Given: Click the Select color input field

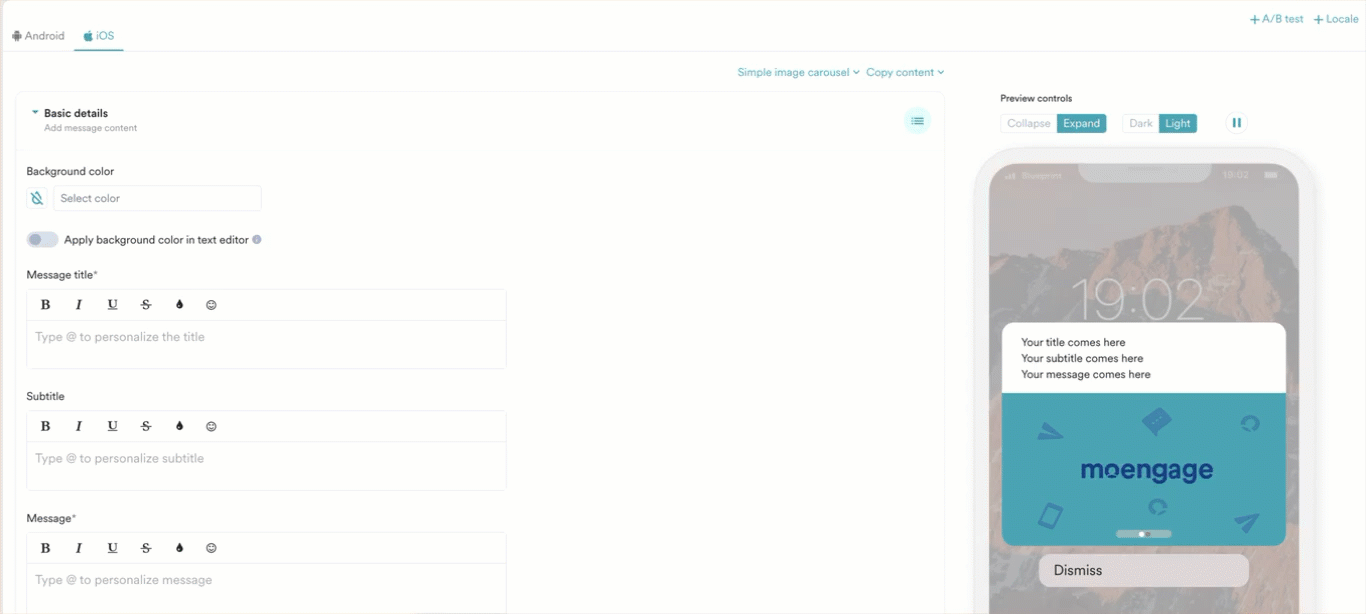Looking at the screenshot, I should (x=157, y=198).
